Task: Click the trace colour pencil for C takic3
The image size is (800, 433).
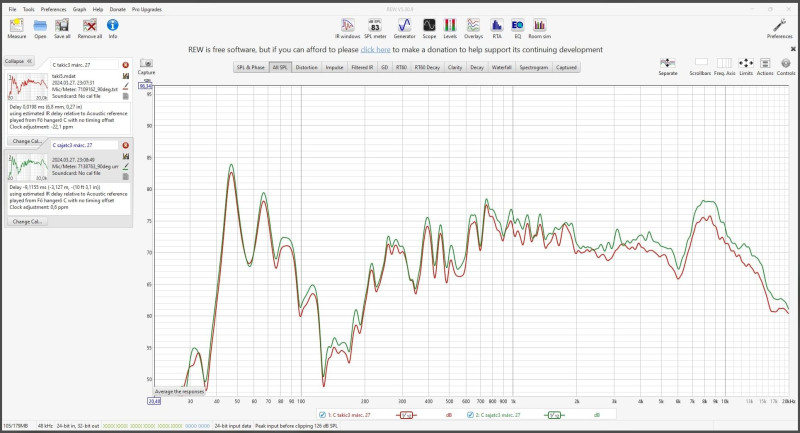Action: tap(126, 86)
